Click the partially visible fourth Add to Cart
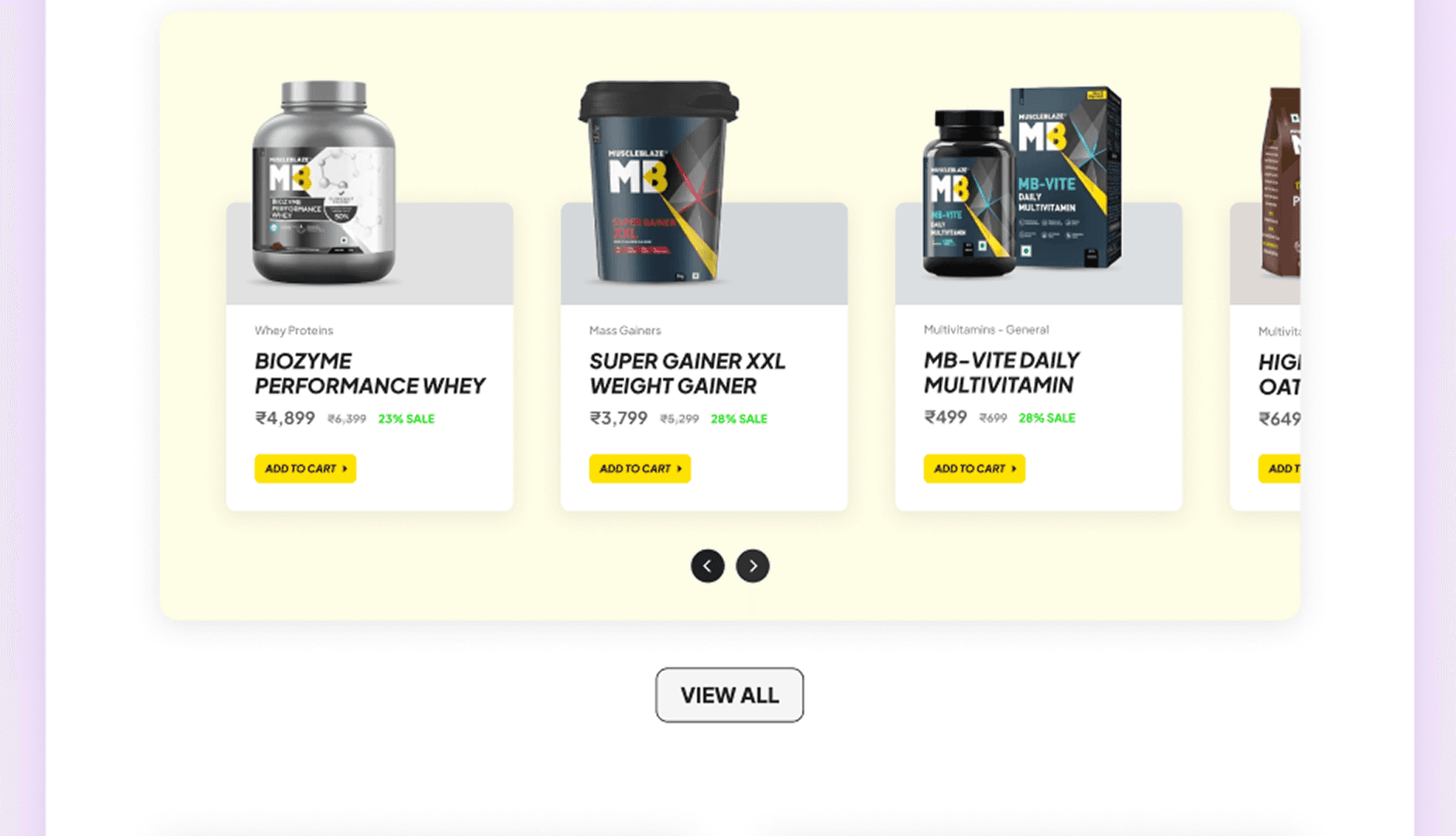1456x836 pixels. tap(1279, 468)
